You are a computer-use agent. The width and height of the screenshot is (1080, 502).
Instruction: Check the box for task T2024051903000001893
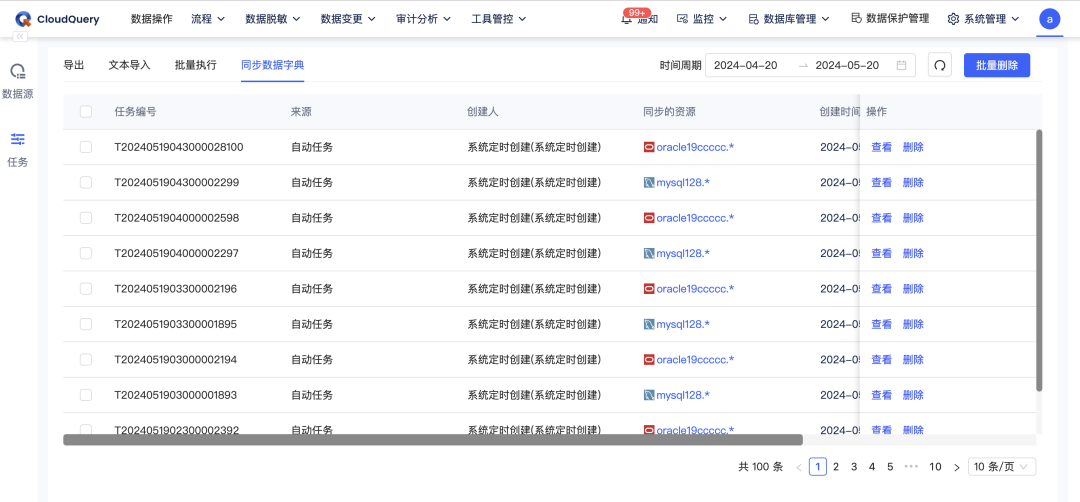86,395
